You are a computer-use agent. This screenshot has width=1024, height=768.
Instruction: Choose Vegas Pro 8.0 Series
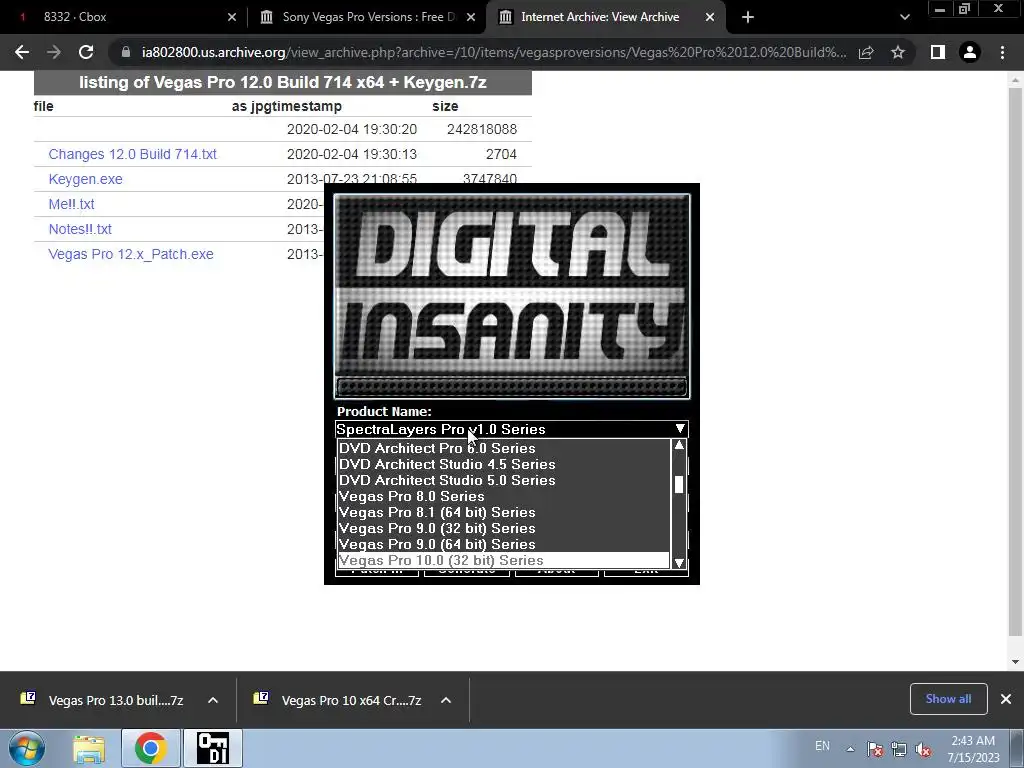(x=504, y=496)
